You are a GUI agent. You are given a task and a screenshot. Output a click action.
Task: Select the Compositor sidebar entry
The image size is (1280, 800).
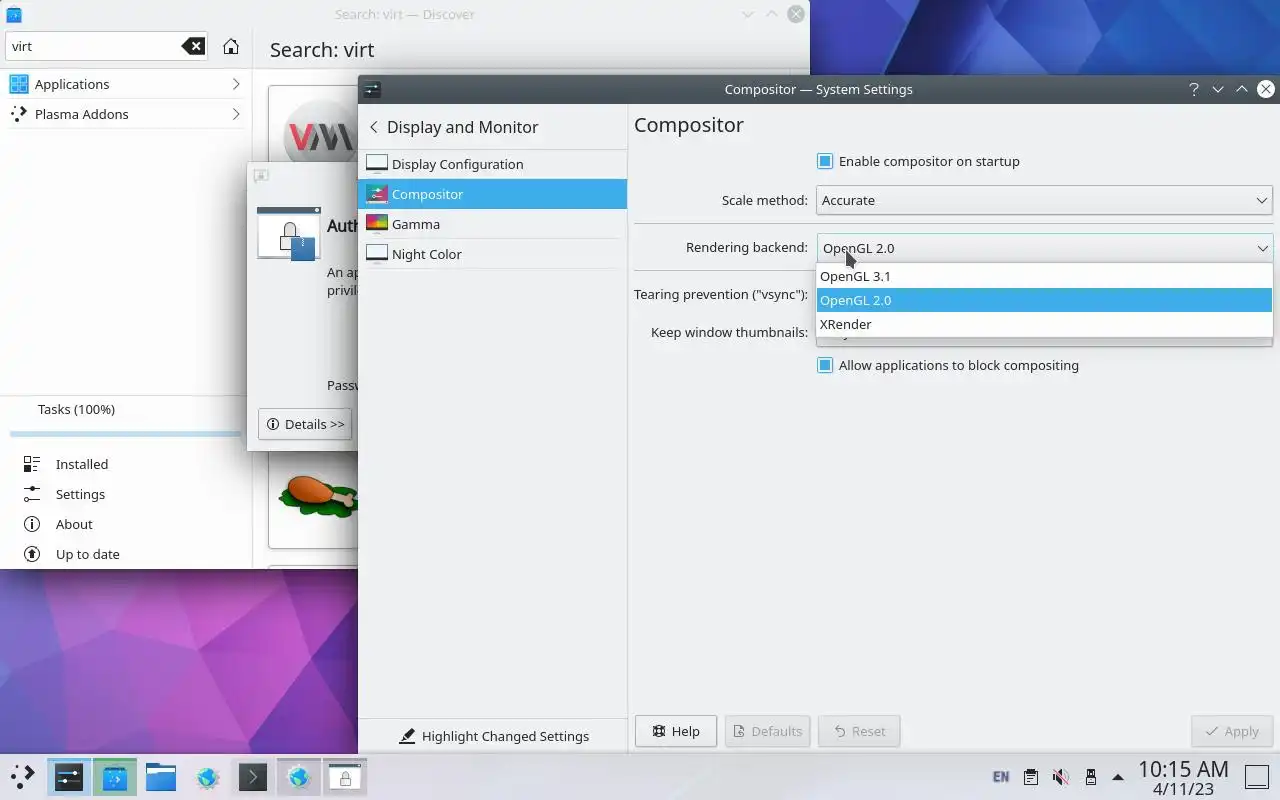[492, 194]
